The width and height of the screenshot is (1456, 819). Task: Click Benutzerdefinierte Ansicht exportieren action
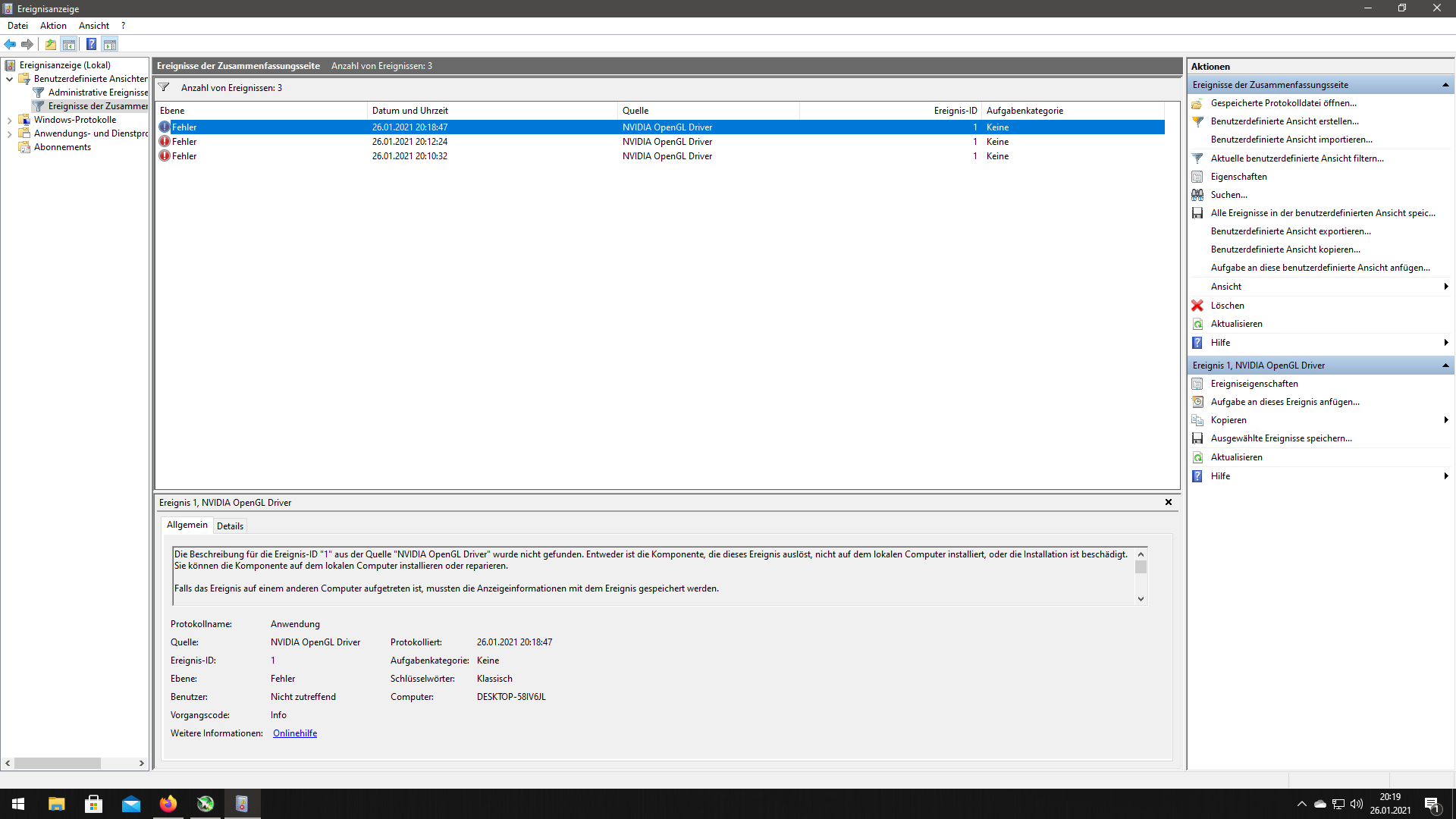[1291, 231]
